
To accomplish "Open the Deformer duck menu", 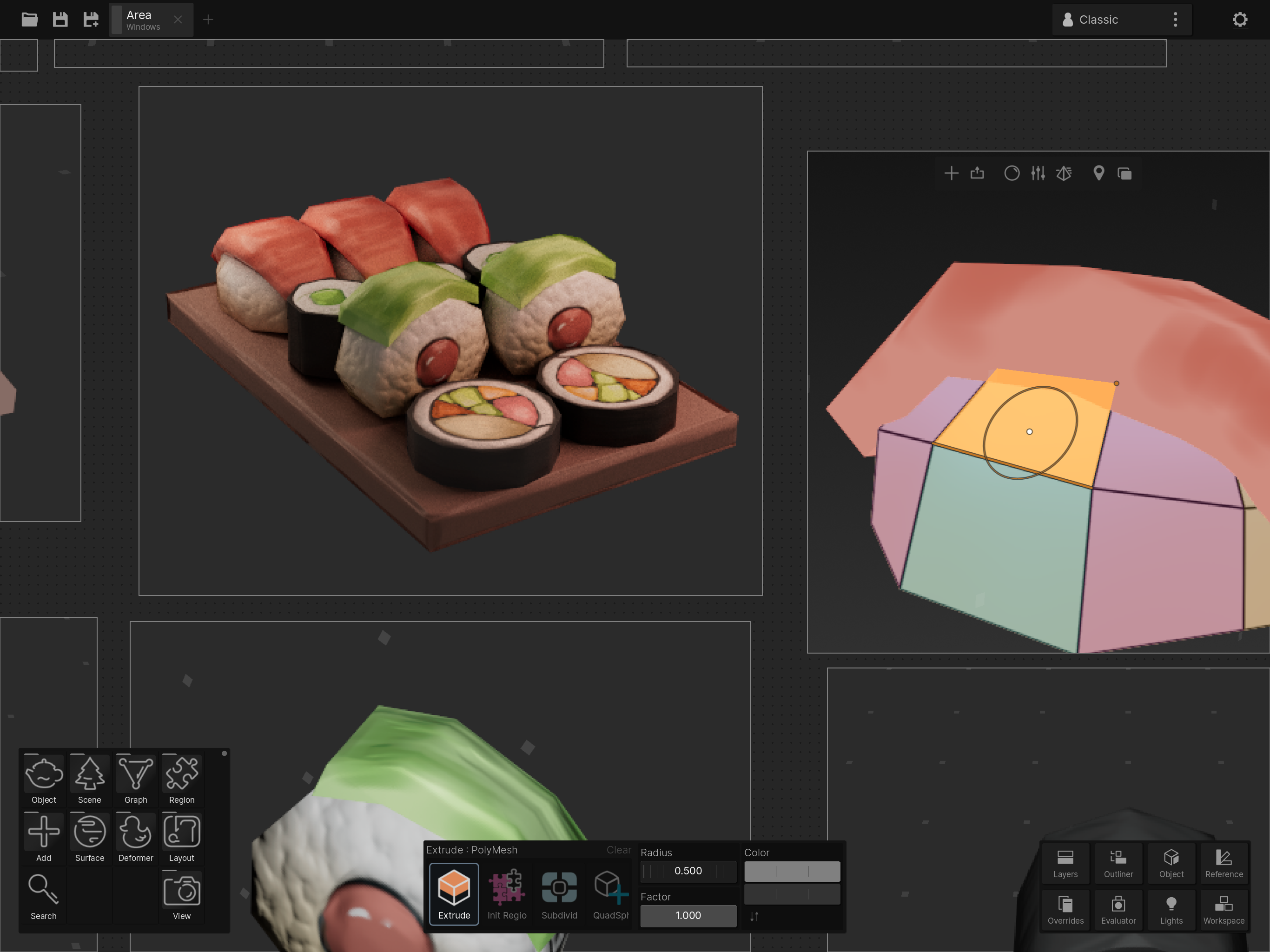I will pos(135,838).
